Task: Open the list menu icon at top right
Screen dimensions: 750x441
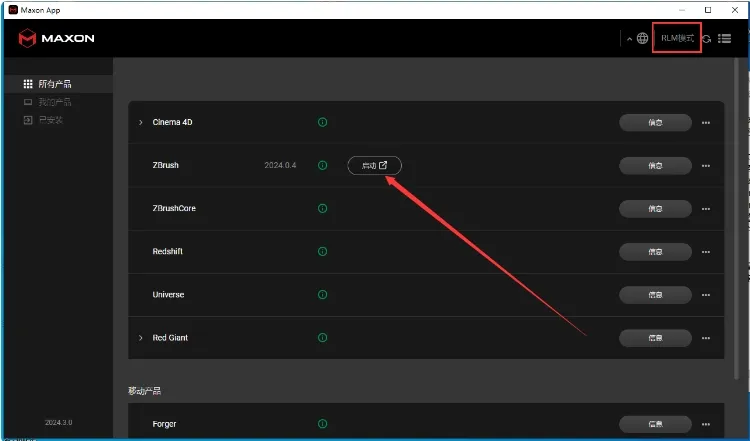Action: pos(724,38)
